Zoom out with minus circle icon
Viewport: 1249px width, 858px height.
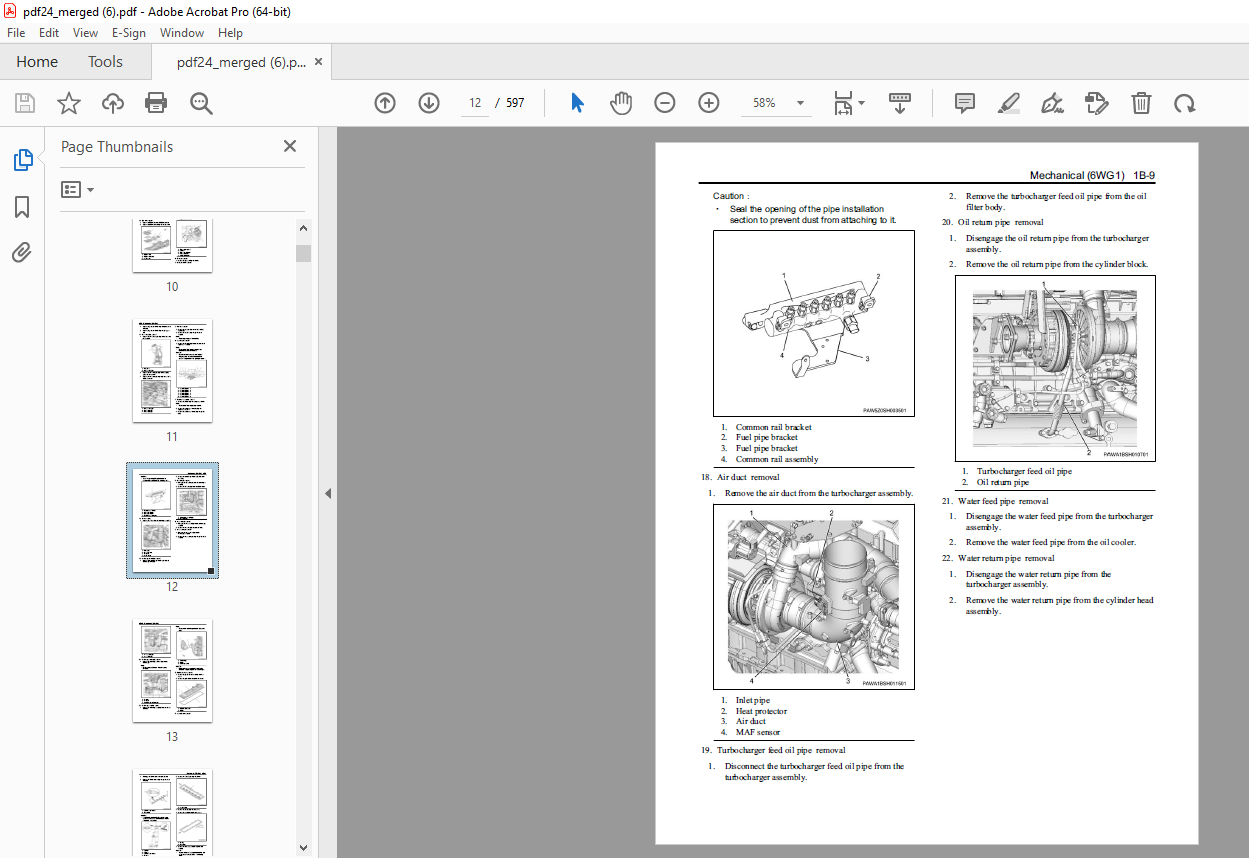pos(665,103)
